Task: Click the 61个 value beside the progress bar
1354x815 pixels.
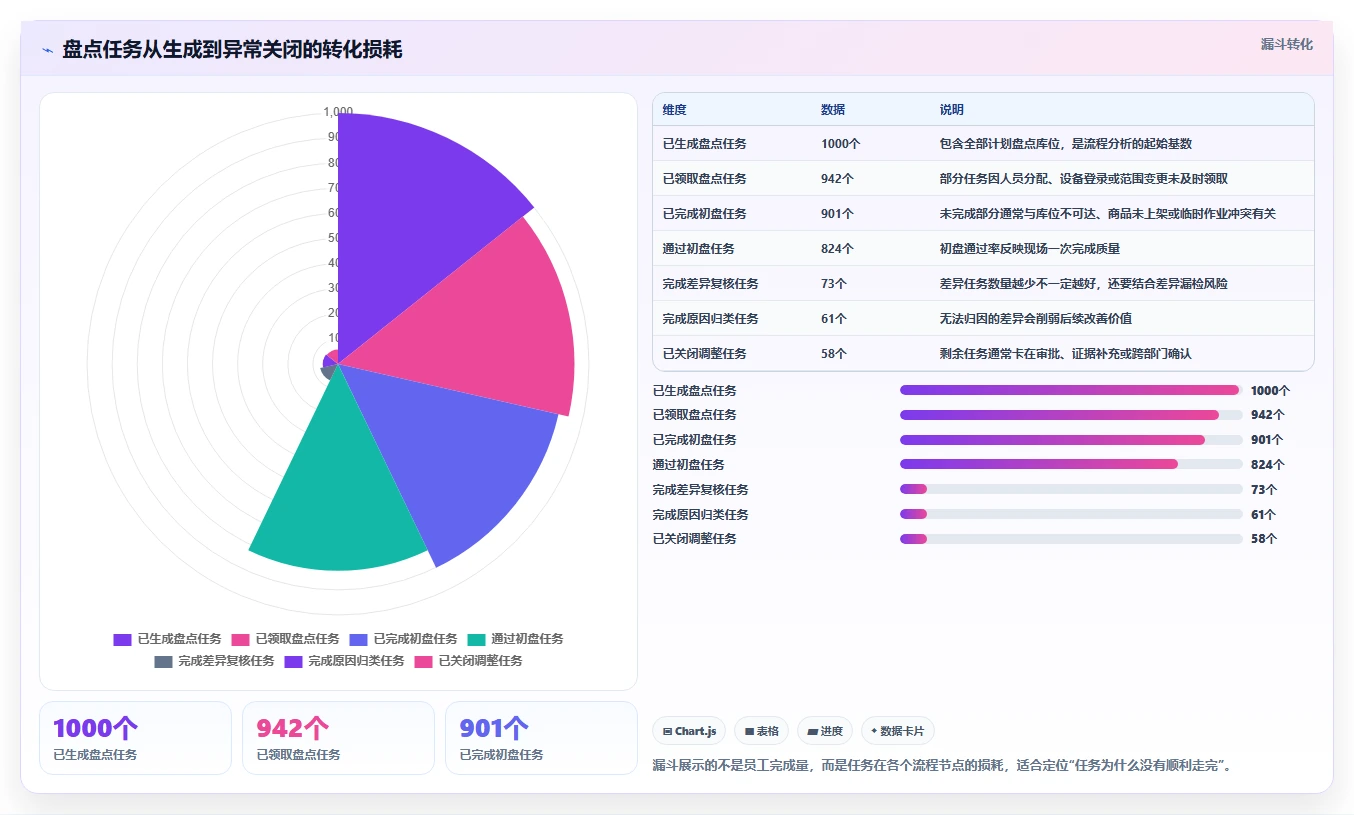Action: (x=1264, y=515)
